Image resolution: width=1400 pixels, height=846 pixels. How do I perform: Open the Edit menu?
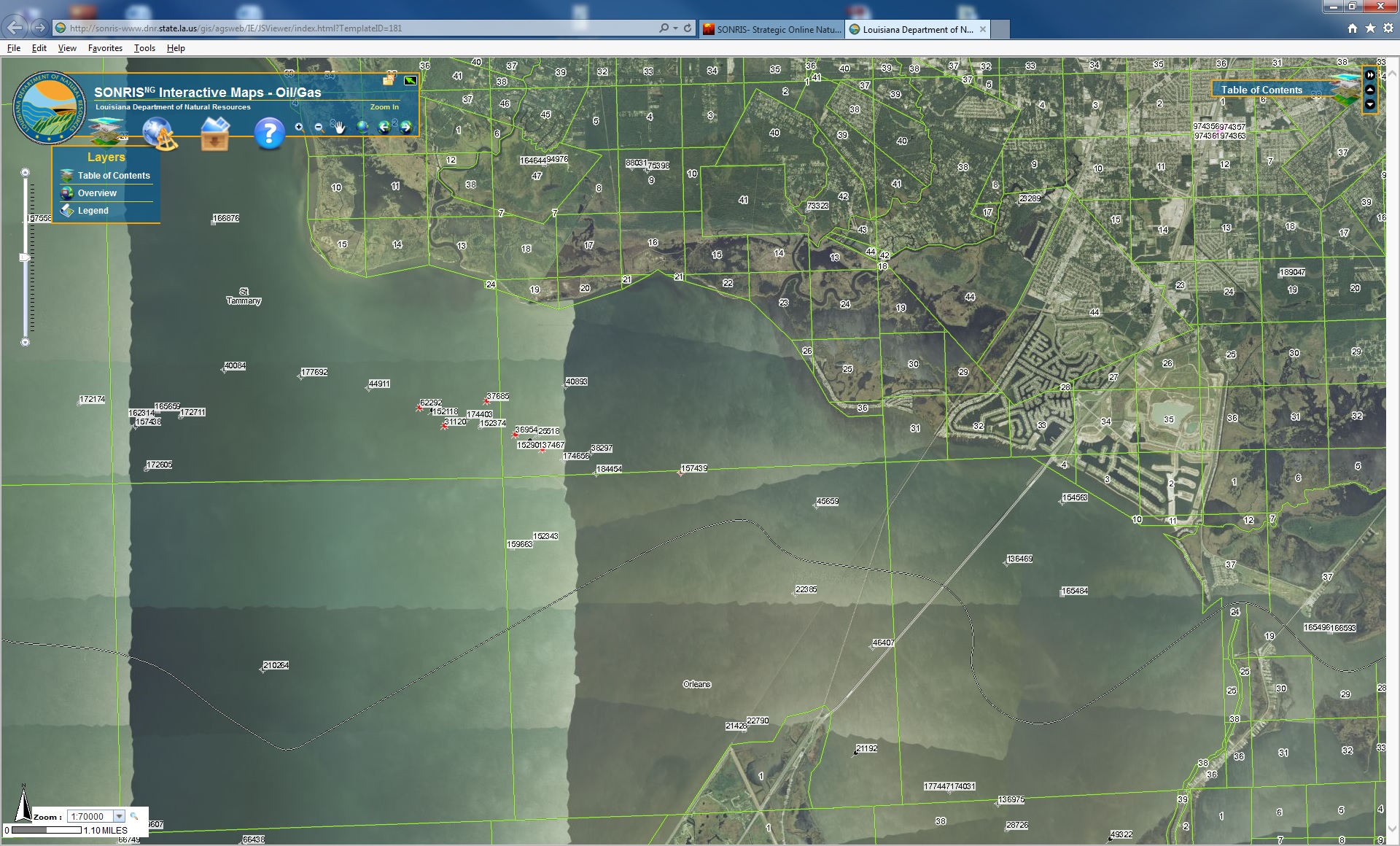pyautogui.click(x=39, y=48)
